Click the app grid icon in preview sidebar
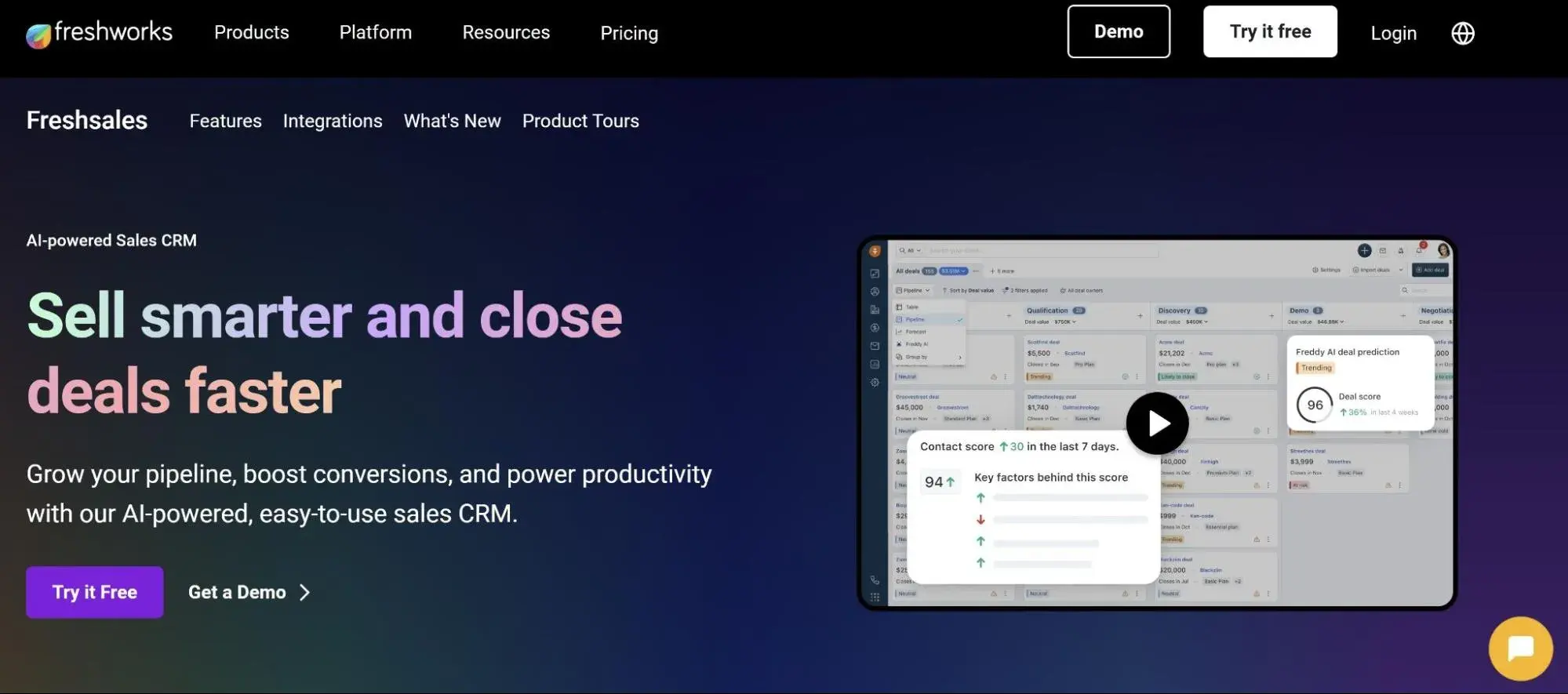Image resolution: width=1568 pixels, height=694 pixels. pos(875,598)
